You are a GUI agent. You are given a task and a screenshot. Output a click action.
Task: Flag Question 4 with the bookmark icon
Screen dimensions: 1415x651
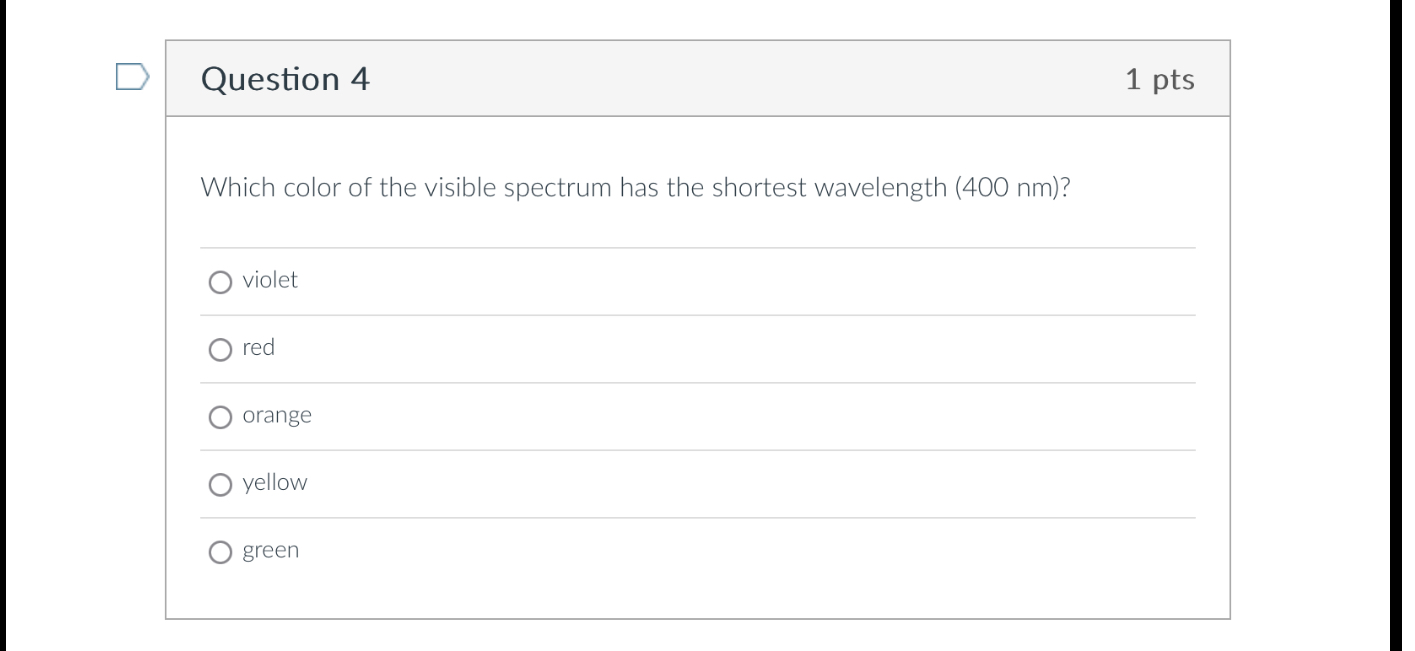131,78
